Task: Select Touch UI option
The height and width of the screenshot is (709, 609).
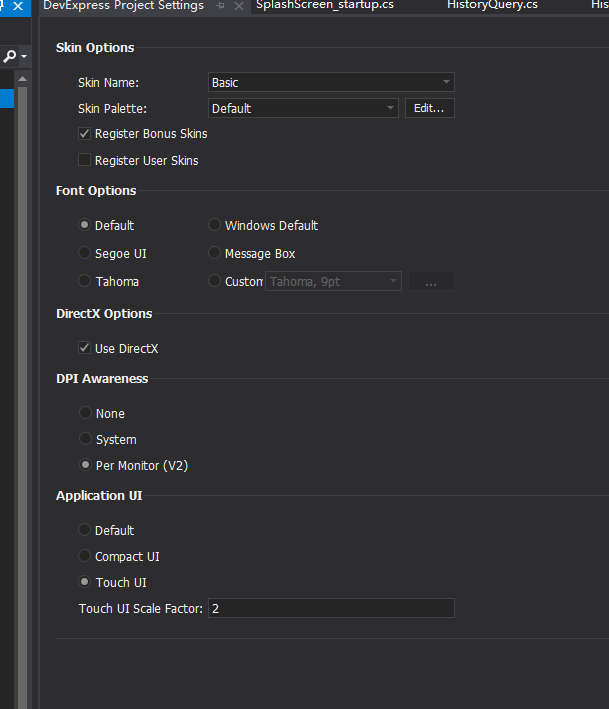Action: coord(85,582)
